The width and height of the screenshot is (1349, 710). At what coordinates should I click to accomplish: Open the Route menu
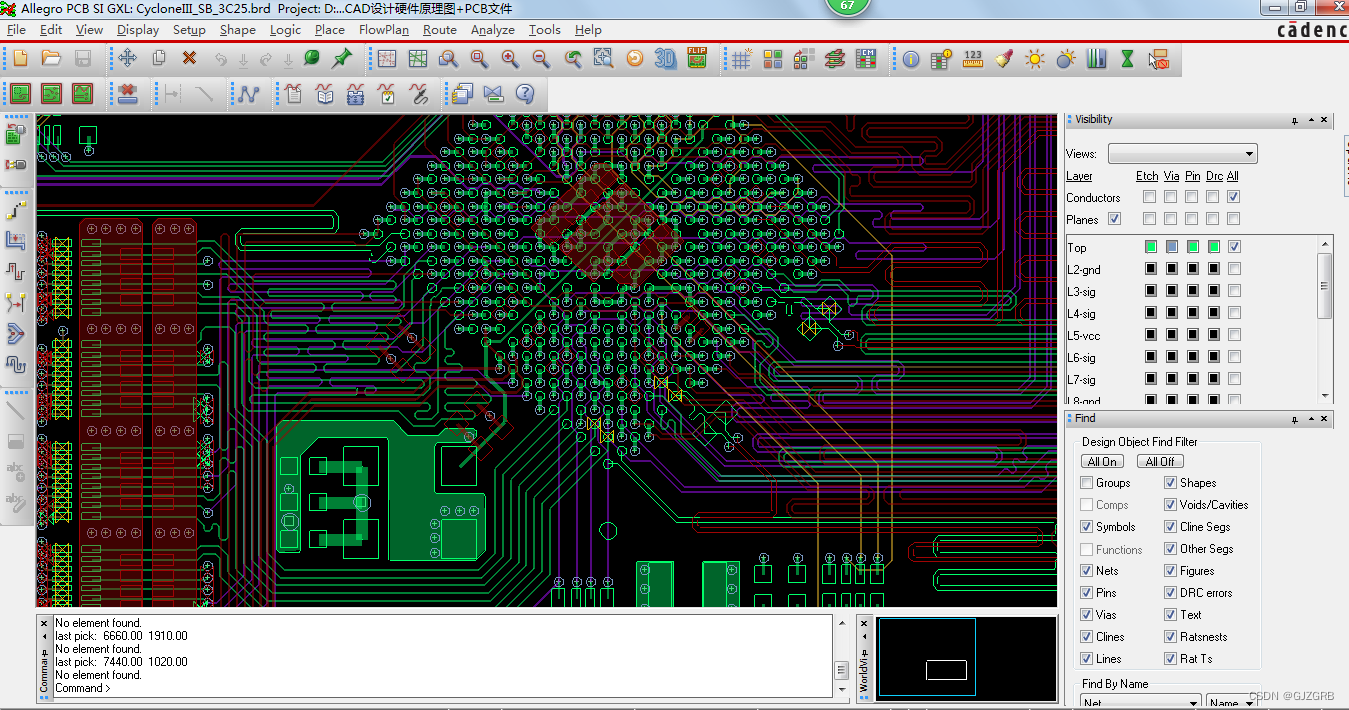pos(440,29)
